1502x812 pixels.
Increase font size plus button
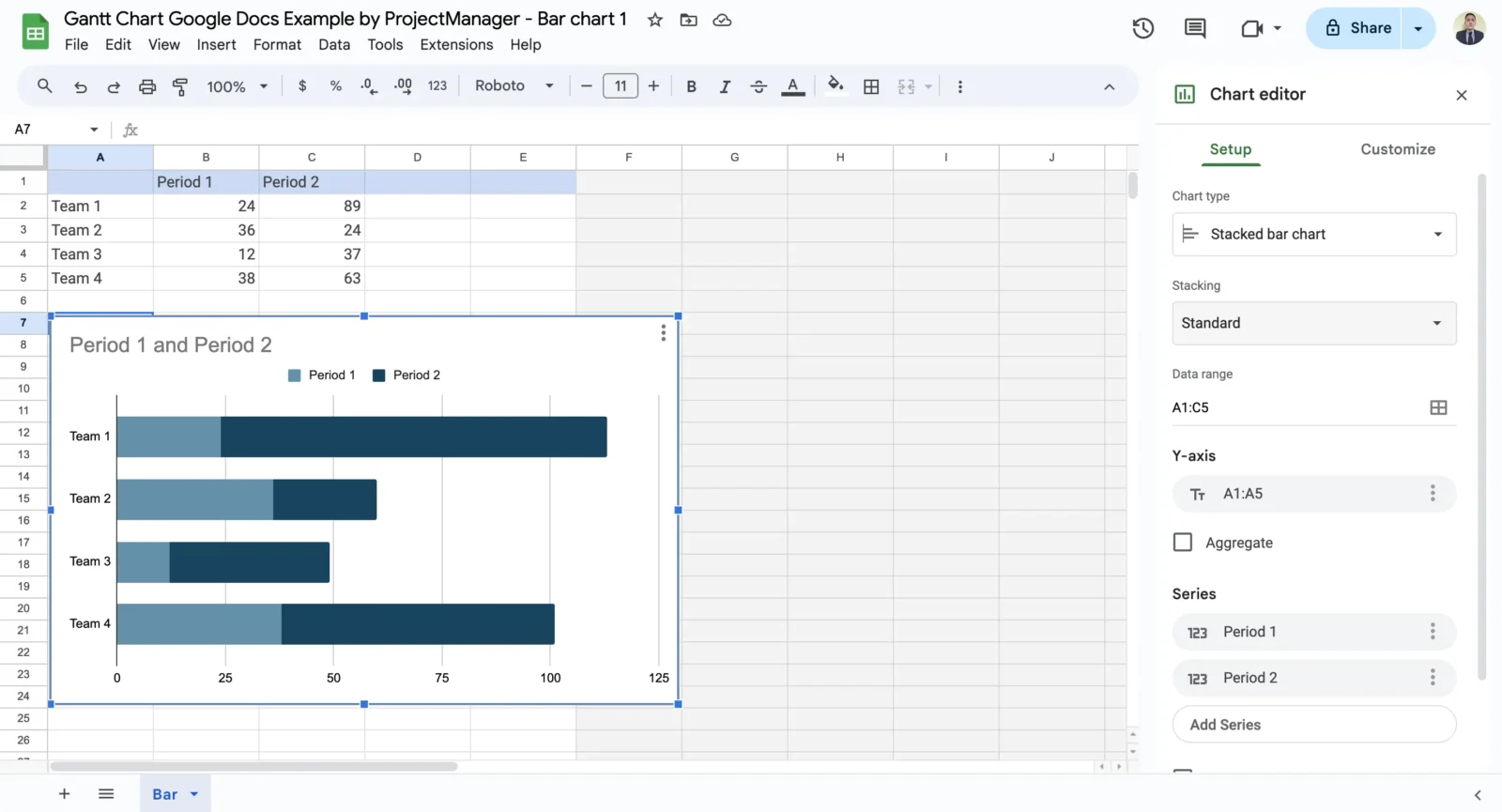point(653,86)
